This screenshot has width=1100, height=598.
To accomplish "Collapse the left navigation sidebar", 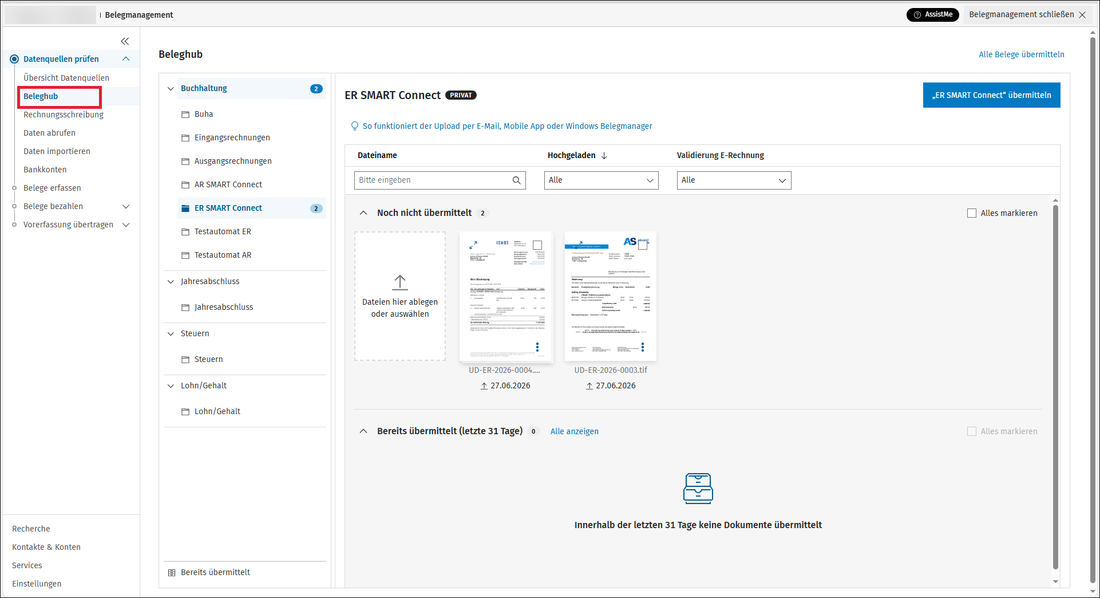I will (125, 41).
